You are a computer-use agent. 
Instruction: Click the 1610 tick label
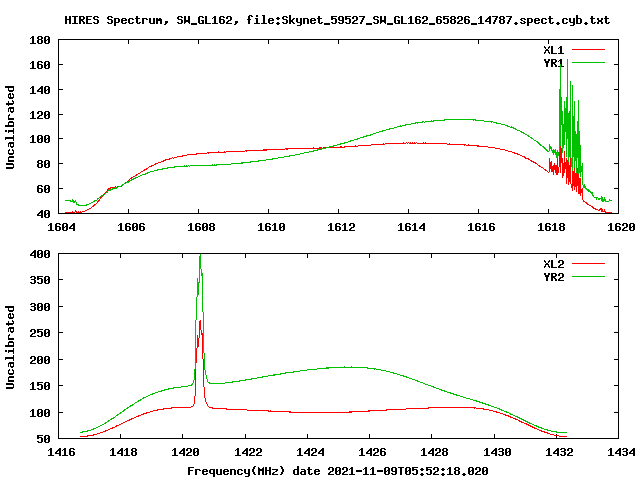click(x=271, y=227)
